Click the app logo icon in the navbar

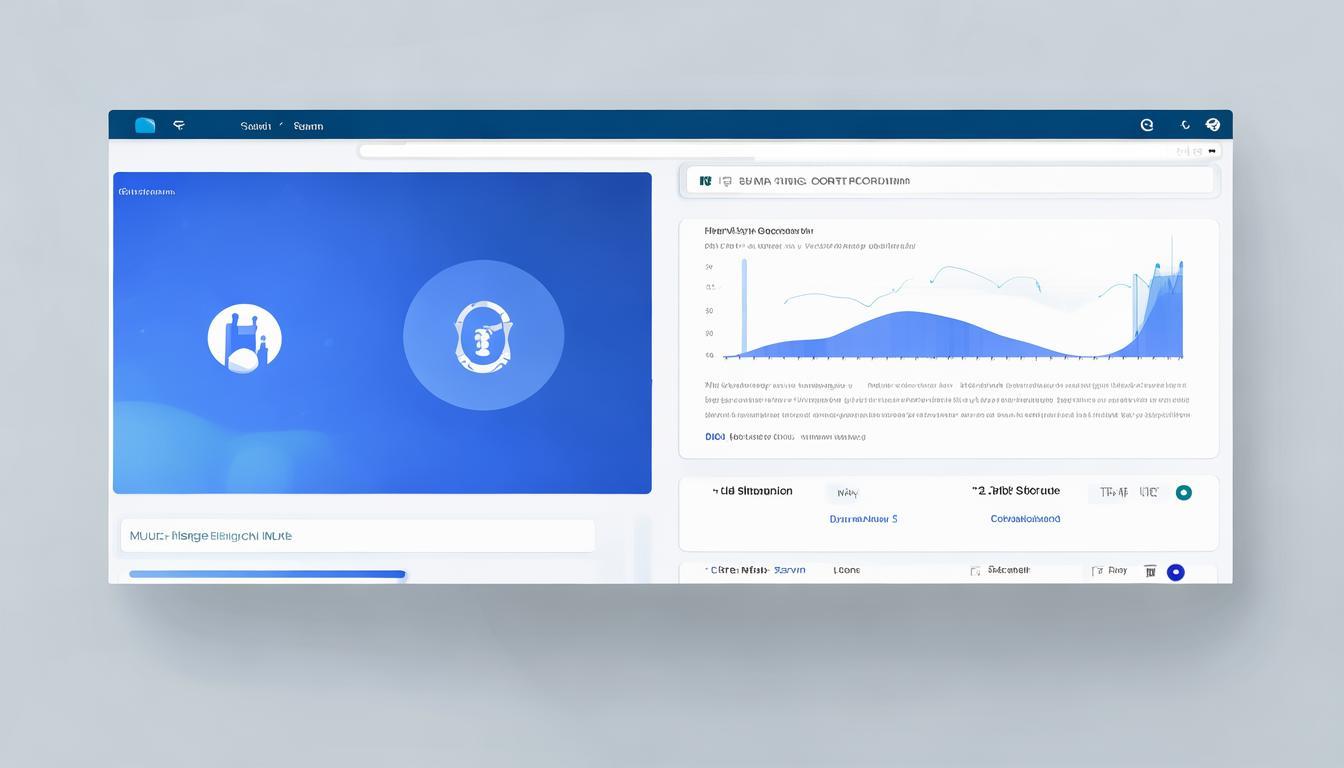click(144, 124)
